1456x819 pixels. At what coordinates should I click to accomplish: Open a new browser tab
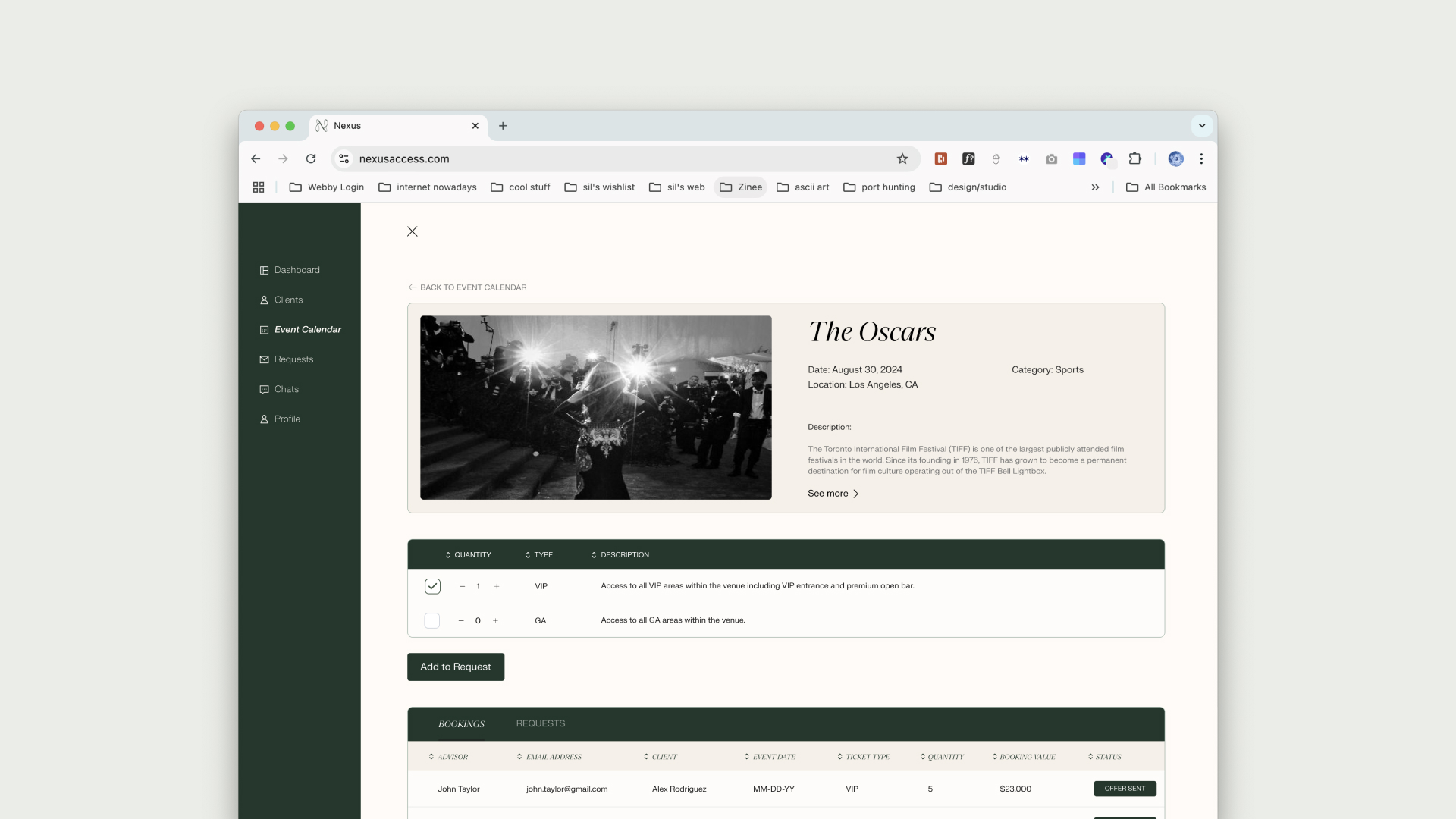tap(503, 126)
